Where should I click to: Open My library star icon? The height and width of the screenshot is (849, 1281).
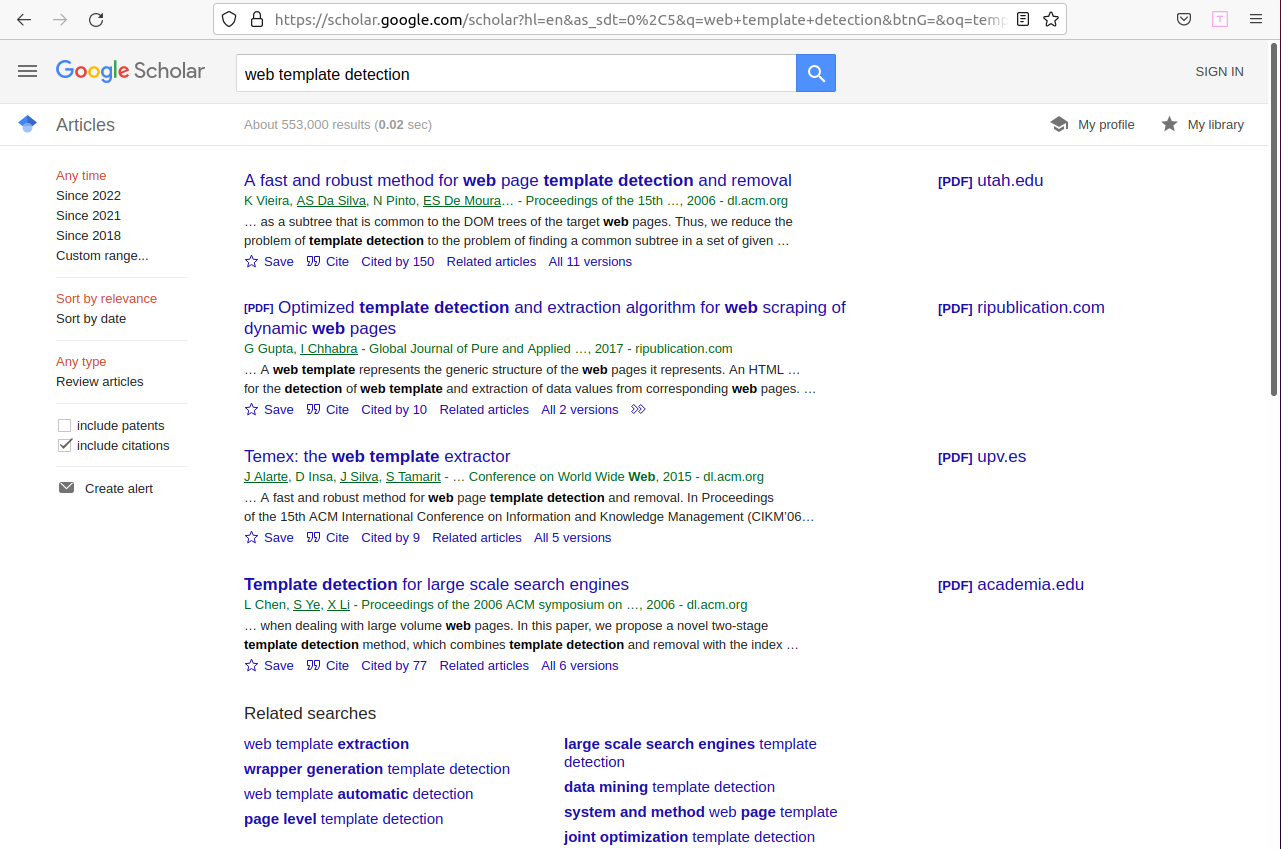coord(1169,124)
